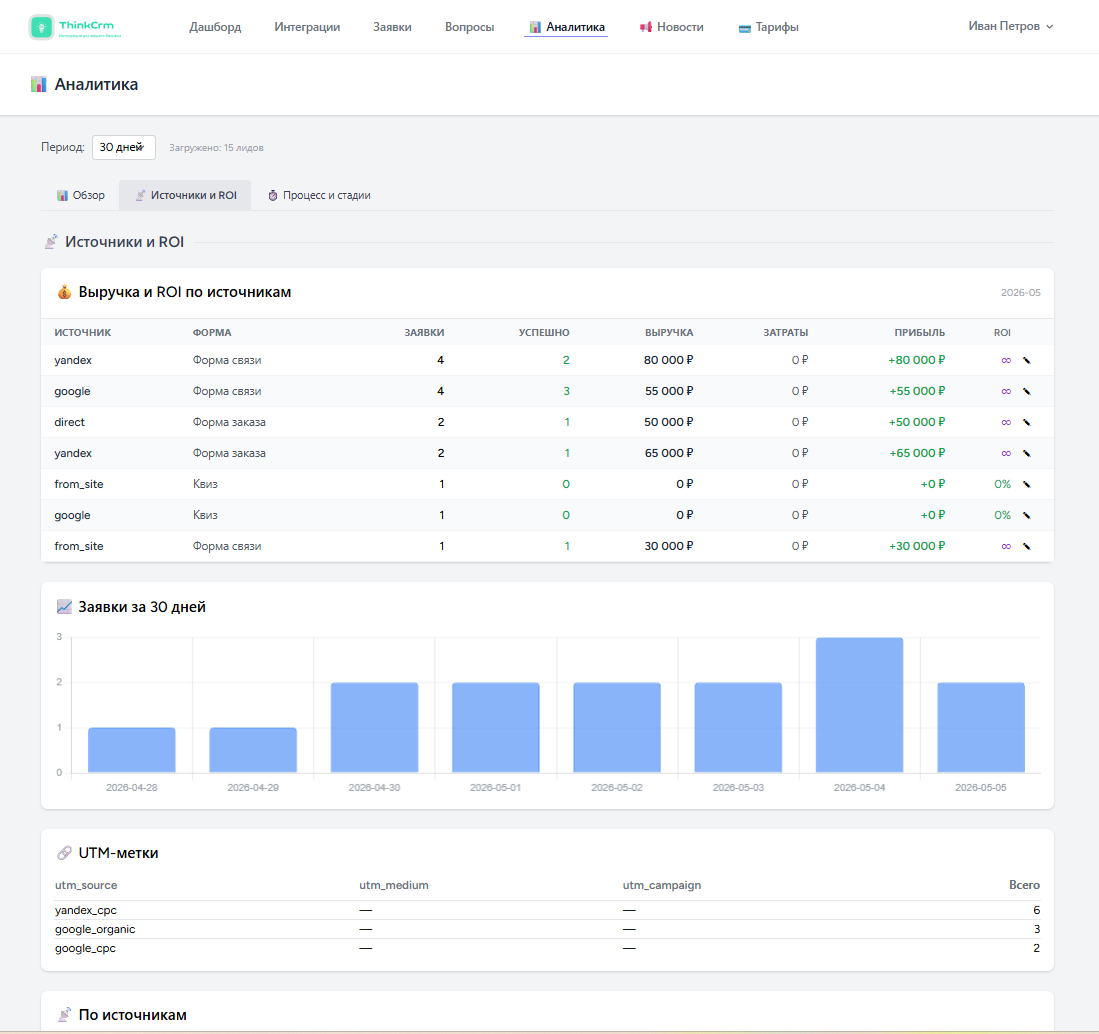Open the Период 30 дней dropdown

click(123, 147)
